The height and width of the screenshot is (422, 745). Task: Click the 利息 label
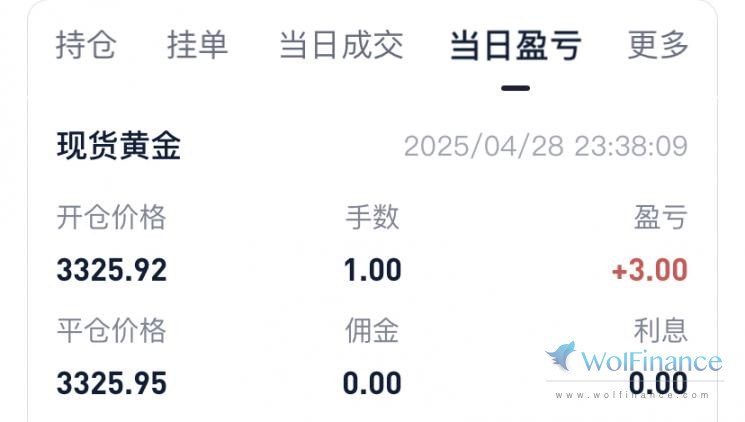click(x=661, y=331)
